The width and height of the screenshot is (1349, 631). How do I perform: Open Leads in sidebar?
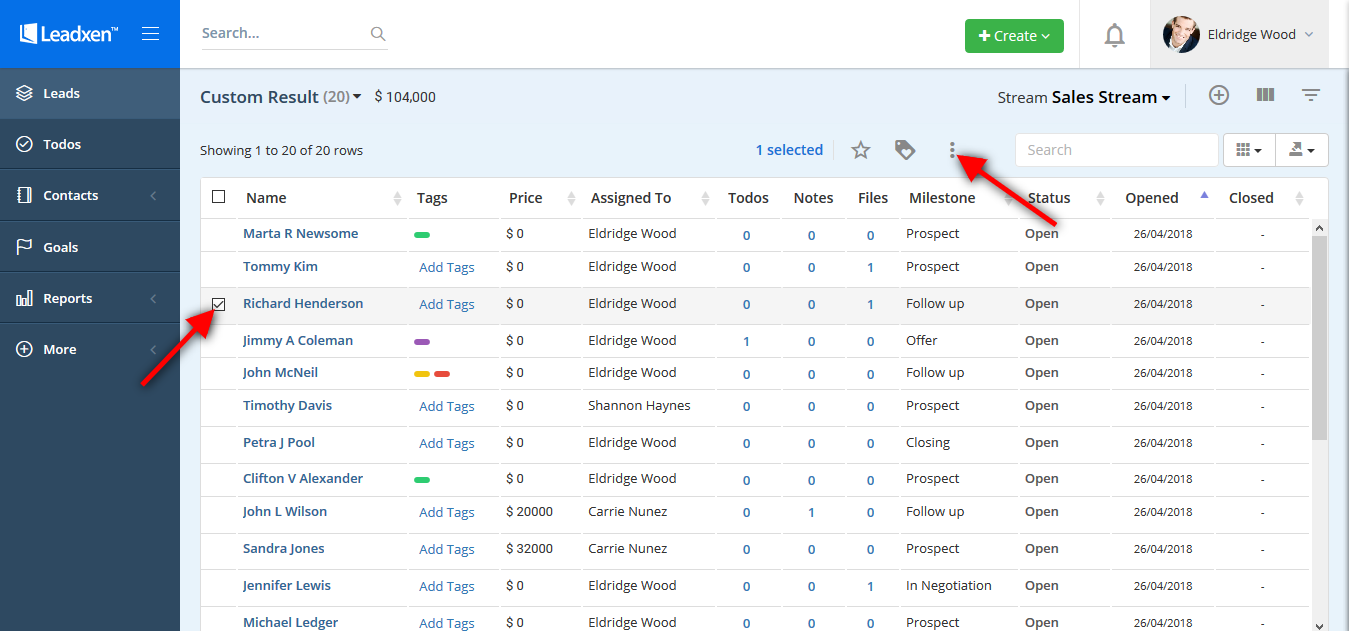point(90,93)
